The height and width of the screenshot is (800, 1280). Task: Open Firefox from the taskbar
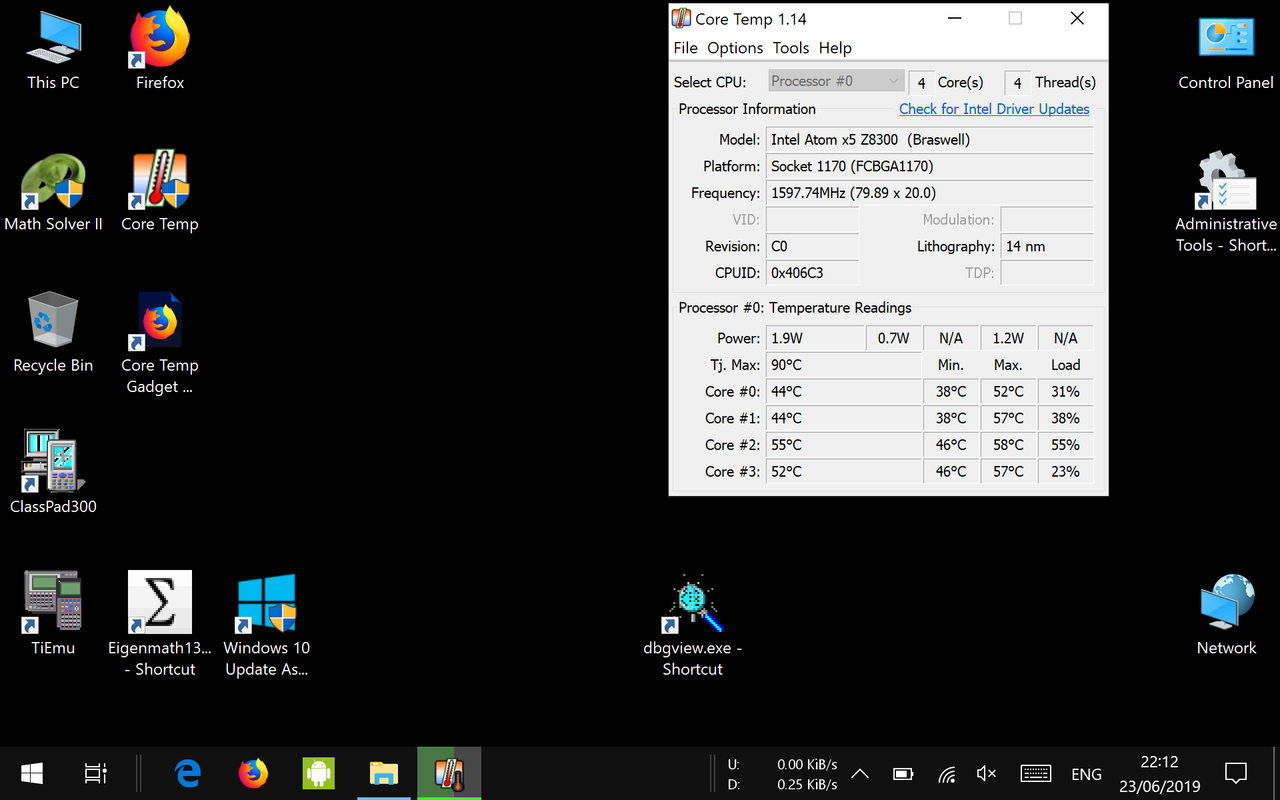tap(253, 773)
